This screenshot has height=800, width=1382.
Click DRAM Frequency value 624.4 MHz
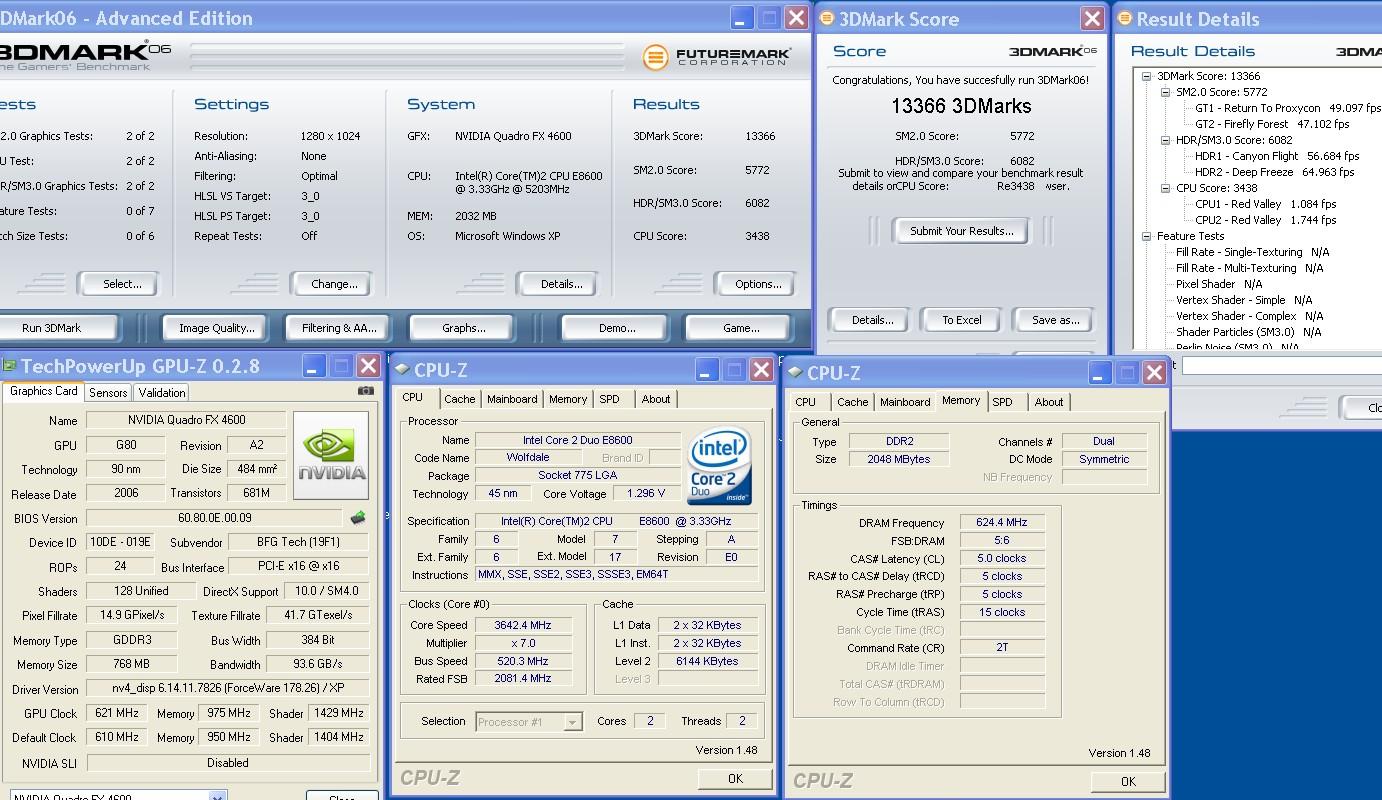tap(1002, 523)
